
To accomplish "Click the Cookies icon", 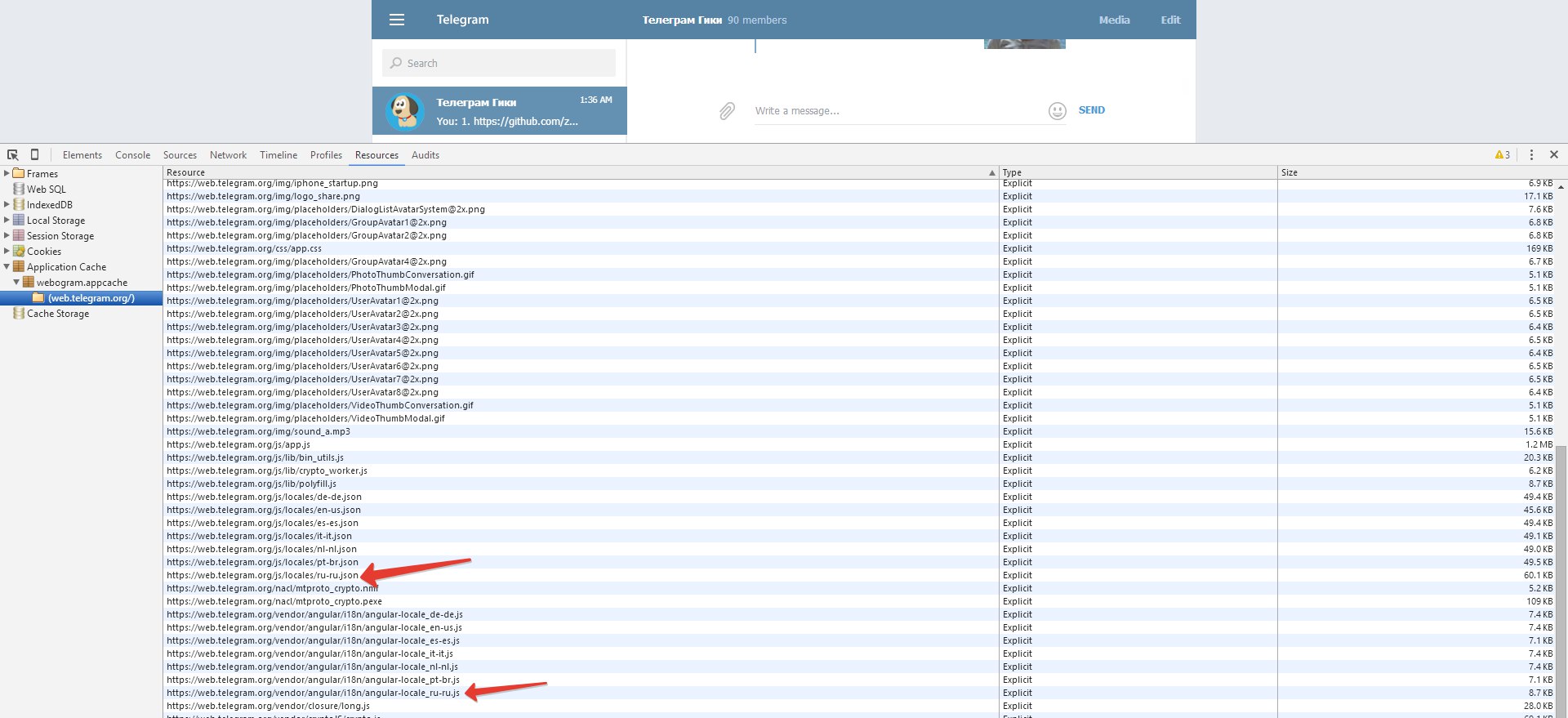I will [x=19, y=251].
